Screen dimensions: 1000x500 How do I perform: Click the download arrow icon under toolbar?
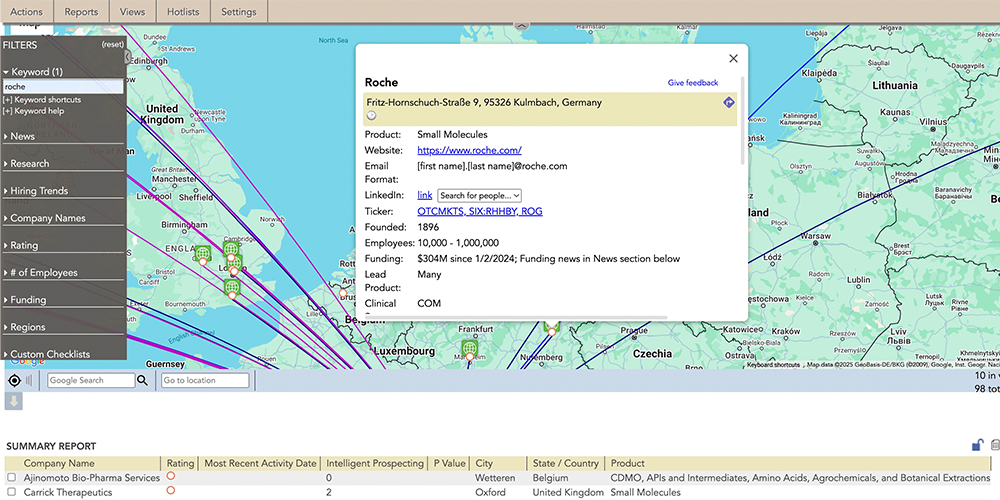[14, 401]
